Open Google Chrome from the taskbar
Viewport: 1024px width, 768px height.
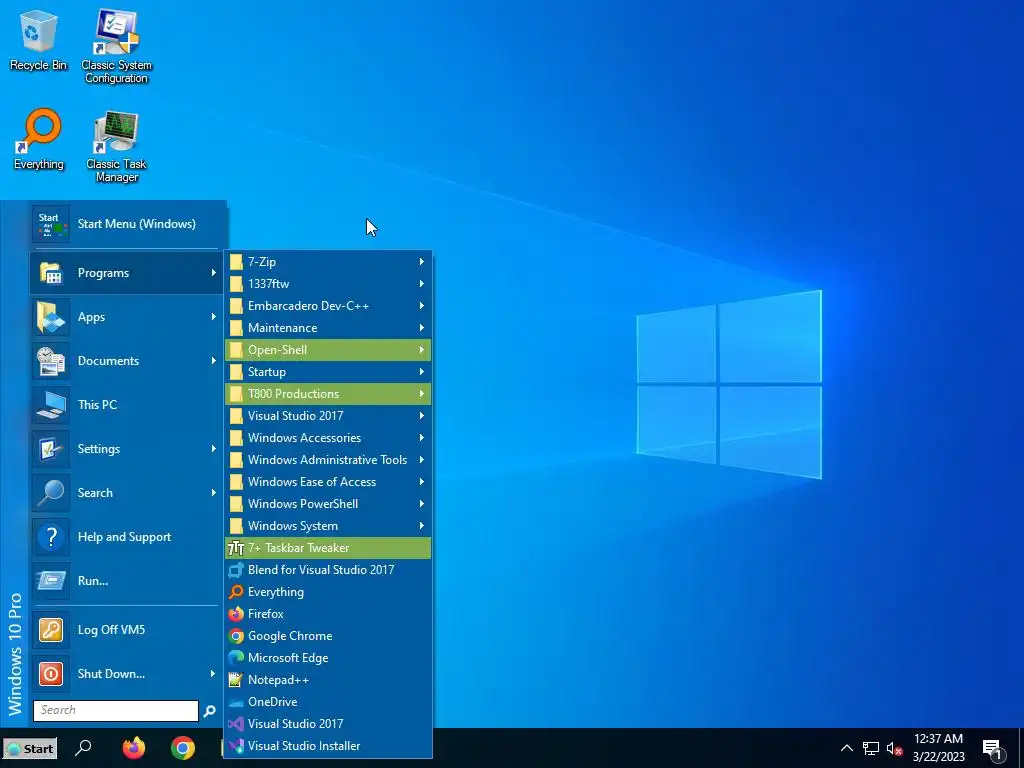pos(183,748)
